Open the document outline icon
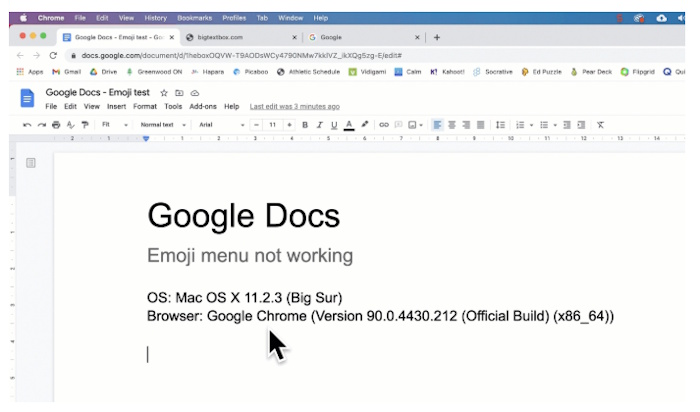The width and height of the screenshot is (700, 412). (x=31, y=163)
